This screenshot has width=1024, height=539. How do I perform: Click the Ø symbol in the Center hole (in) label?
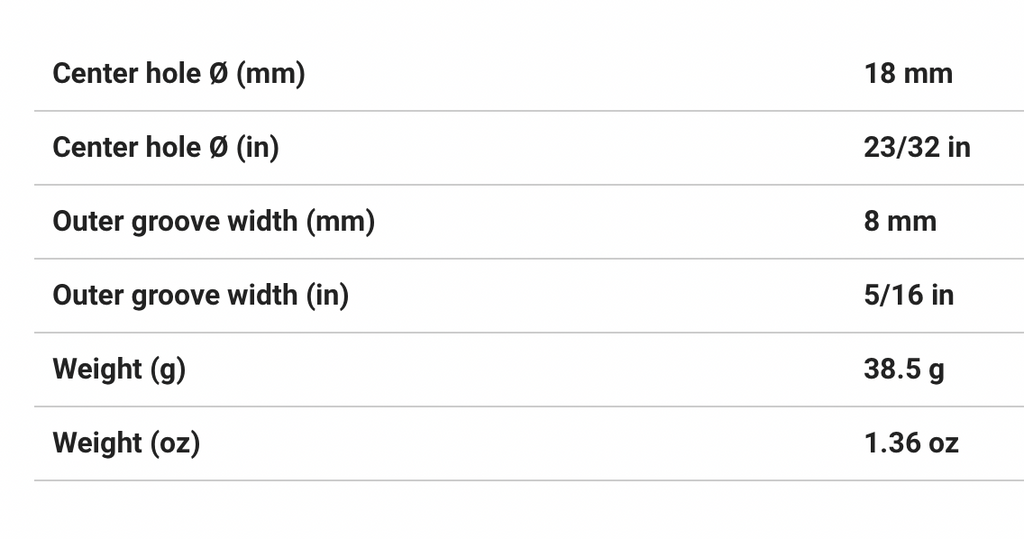click(x=218, y=148)
